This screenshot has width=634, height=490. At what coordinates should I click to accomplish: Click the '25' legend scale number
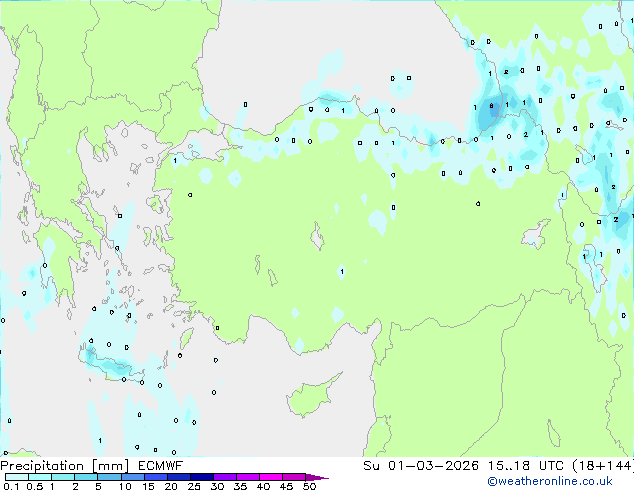[194, 486]
